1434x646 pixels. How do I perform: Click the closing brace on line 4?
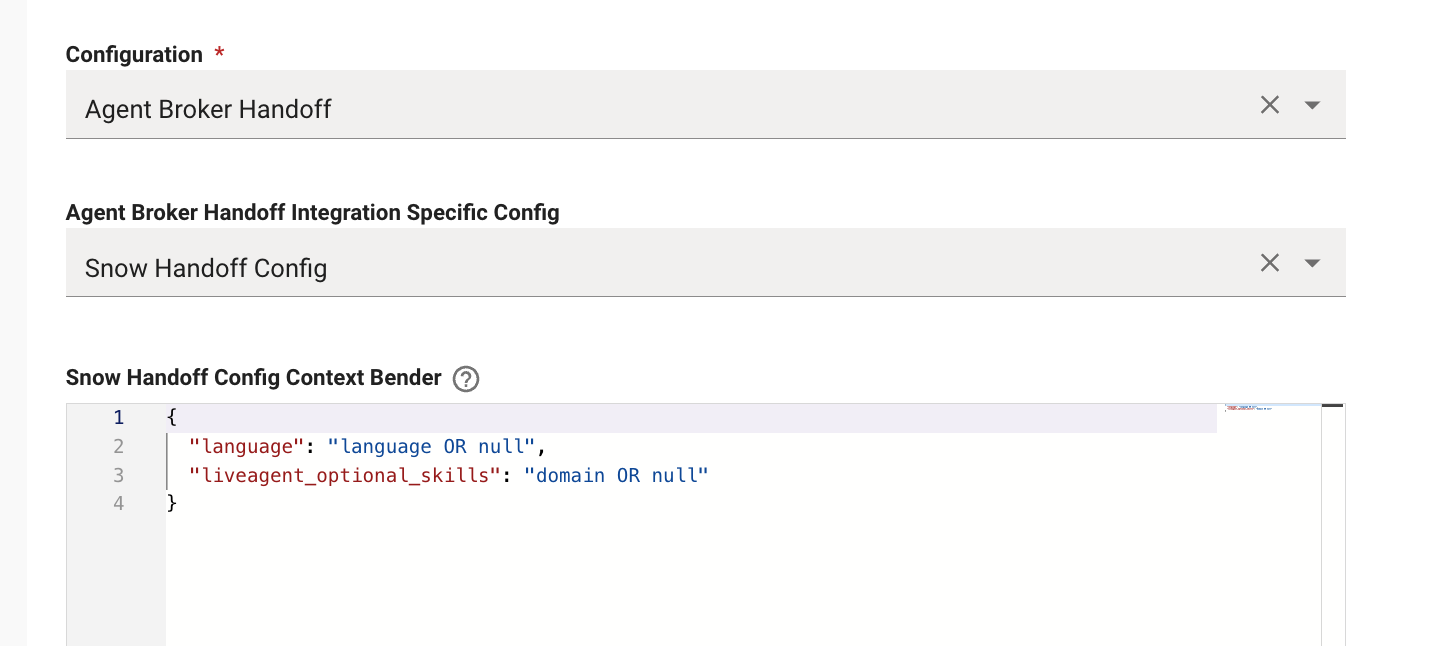click(x=172, y=504)
